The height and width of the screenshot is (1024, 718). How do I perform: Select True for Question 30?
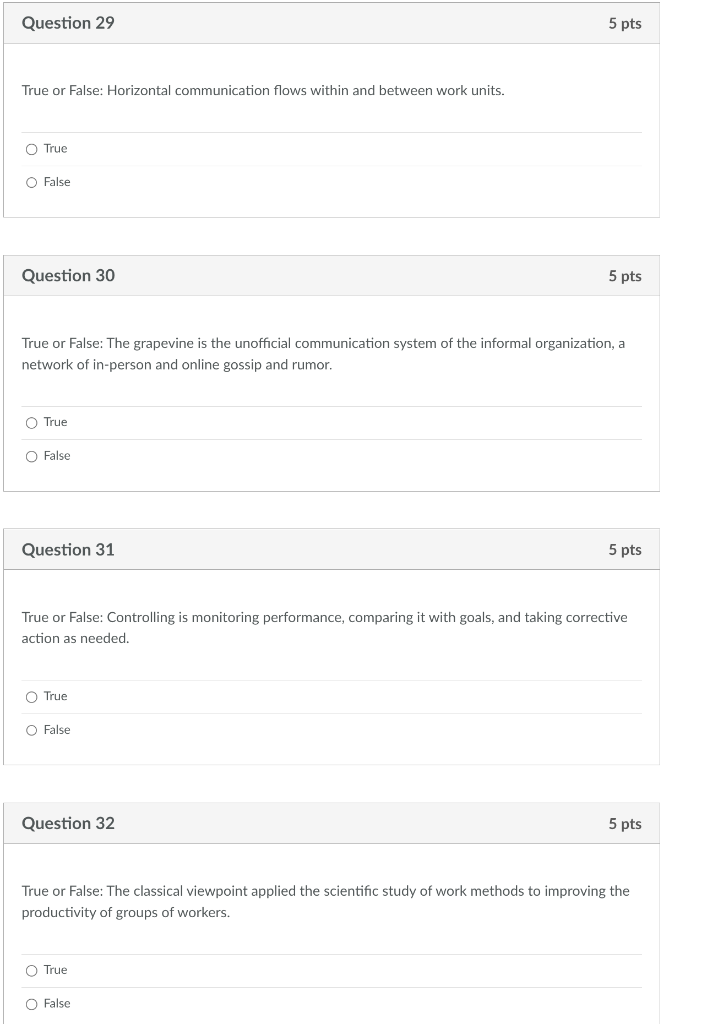31,422
